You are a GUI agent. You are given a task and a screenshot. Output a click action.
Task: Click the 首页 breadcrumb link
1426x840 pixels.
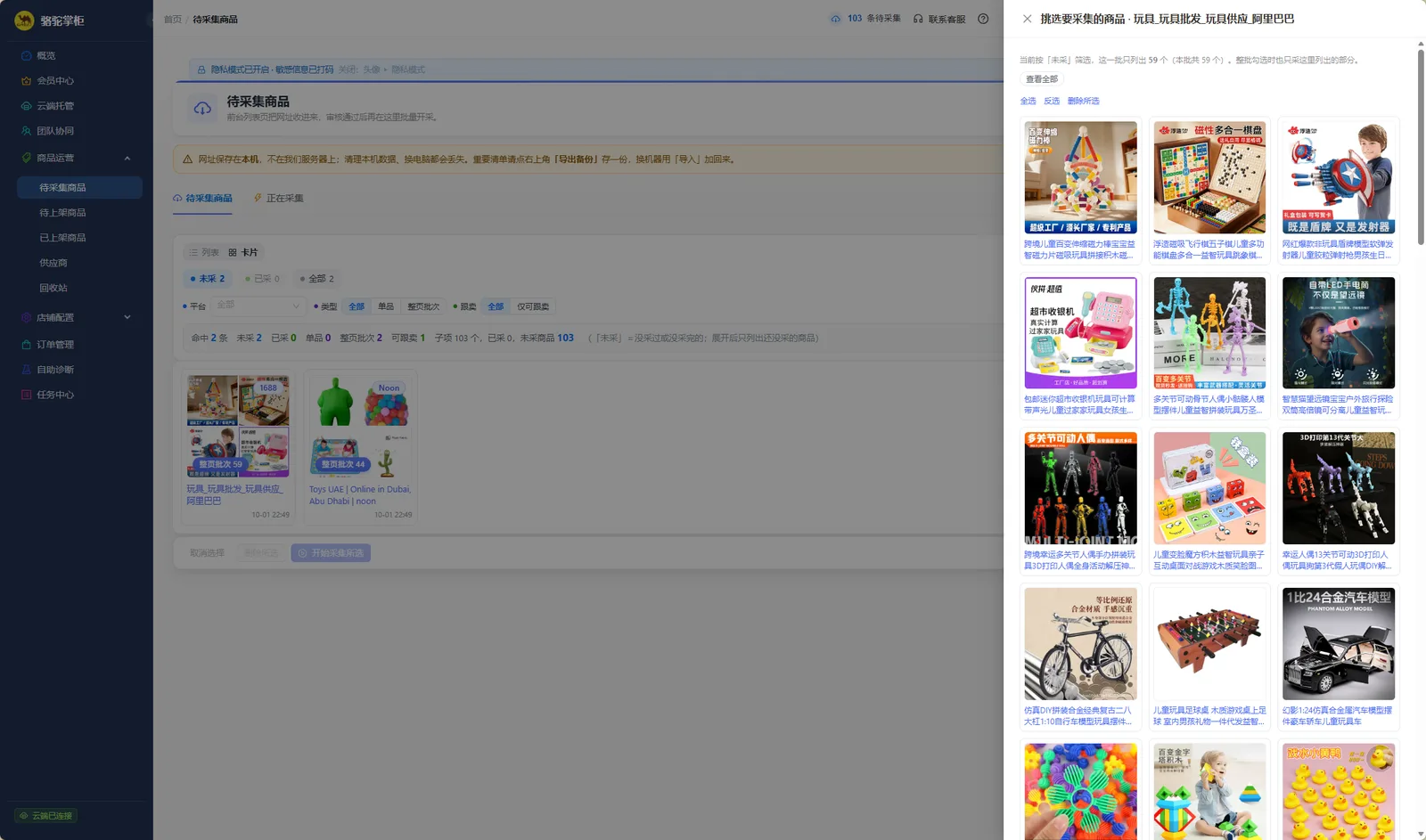(172, 19)
